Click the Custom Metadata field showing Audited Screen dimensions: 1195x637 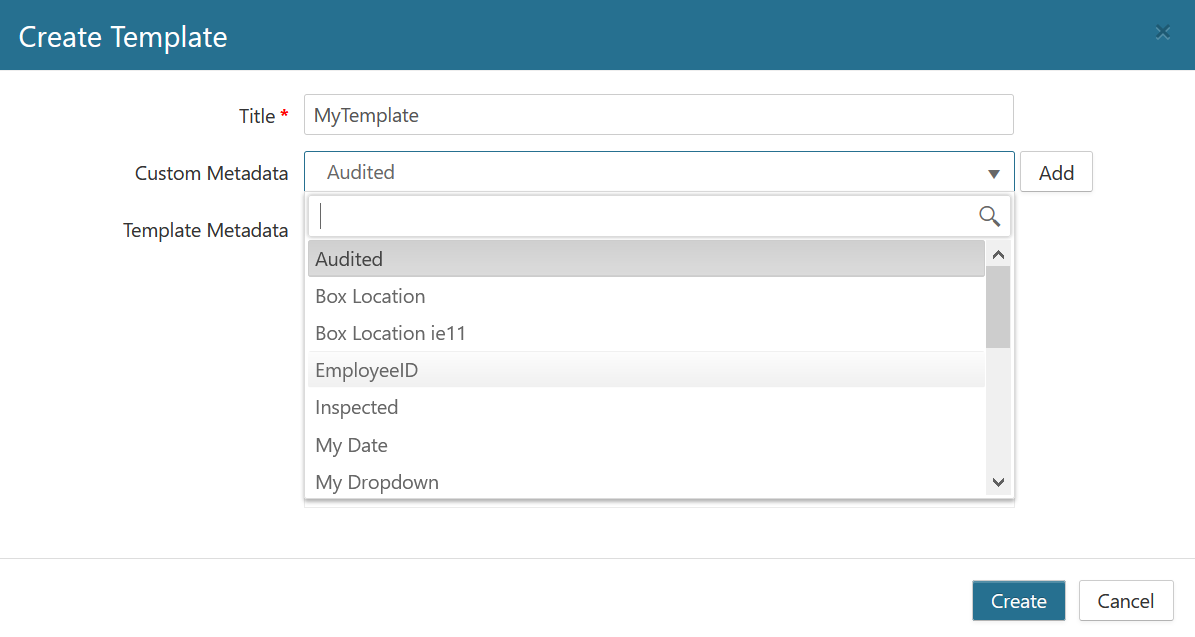(x=645, y=172)
